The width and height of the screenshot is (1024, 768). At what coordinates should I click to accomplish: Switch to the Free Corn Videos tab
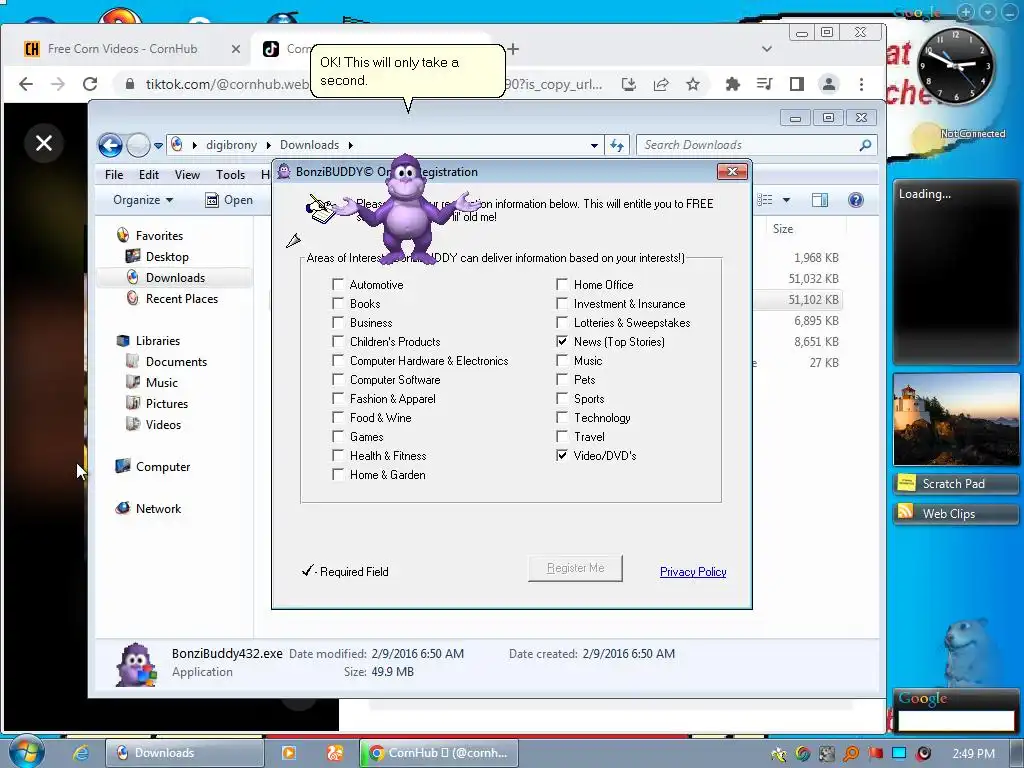pos(123,49)
